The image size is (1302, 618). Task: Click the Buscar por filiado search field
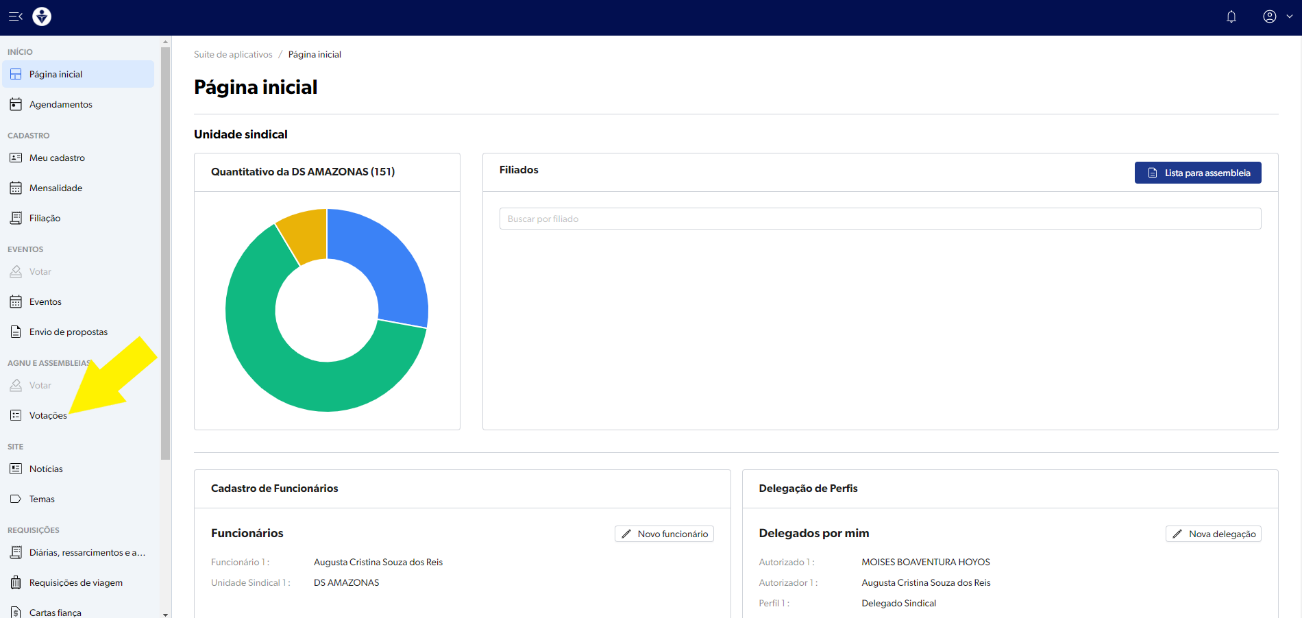[880, 219]
